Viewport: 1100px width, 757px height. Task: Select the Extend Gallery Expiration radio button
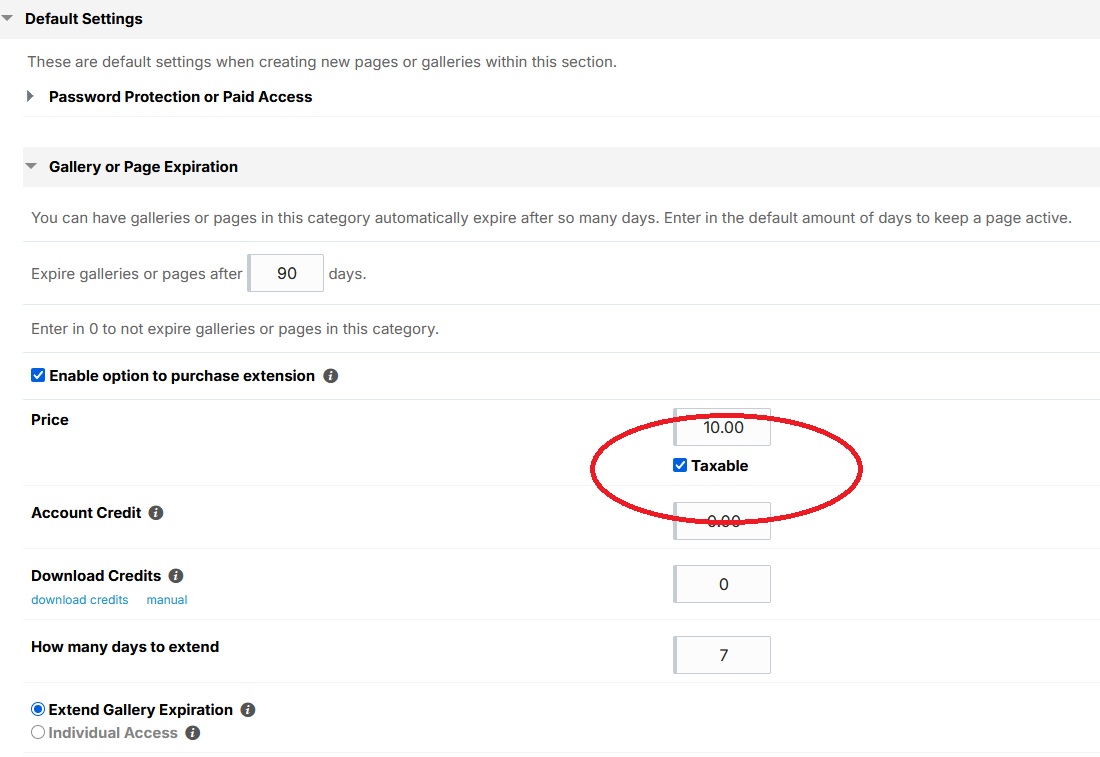[x=38, y=710]
